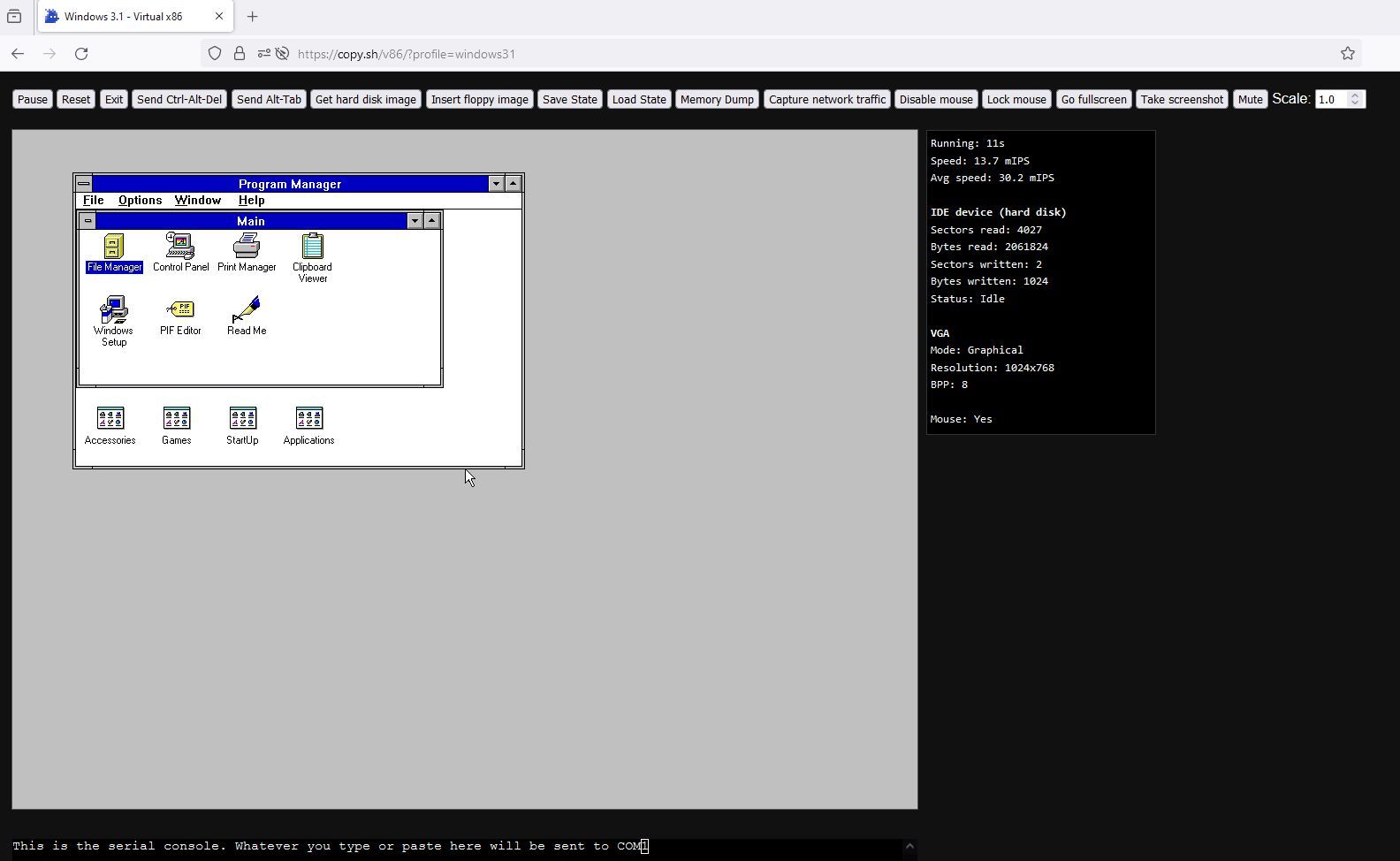This screenshot has height=861, width=1400.
Task: Select the Accessories program group icon
Action: [110, 426]
